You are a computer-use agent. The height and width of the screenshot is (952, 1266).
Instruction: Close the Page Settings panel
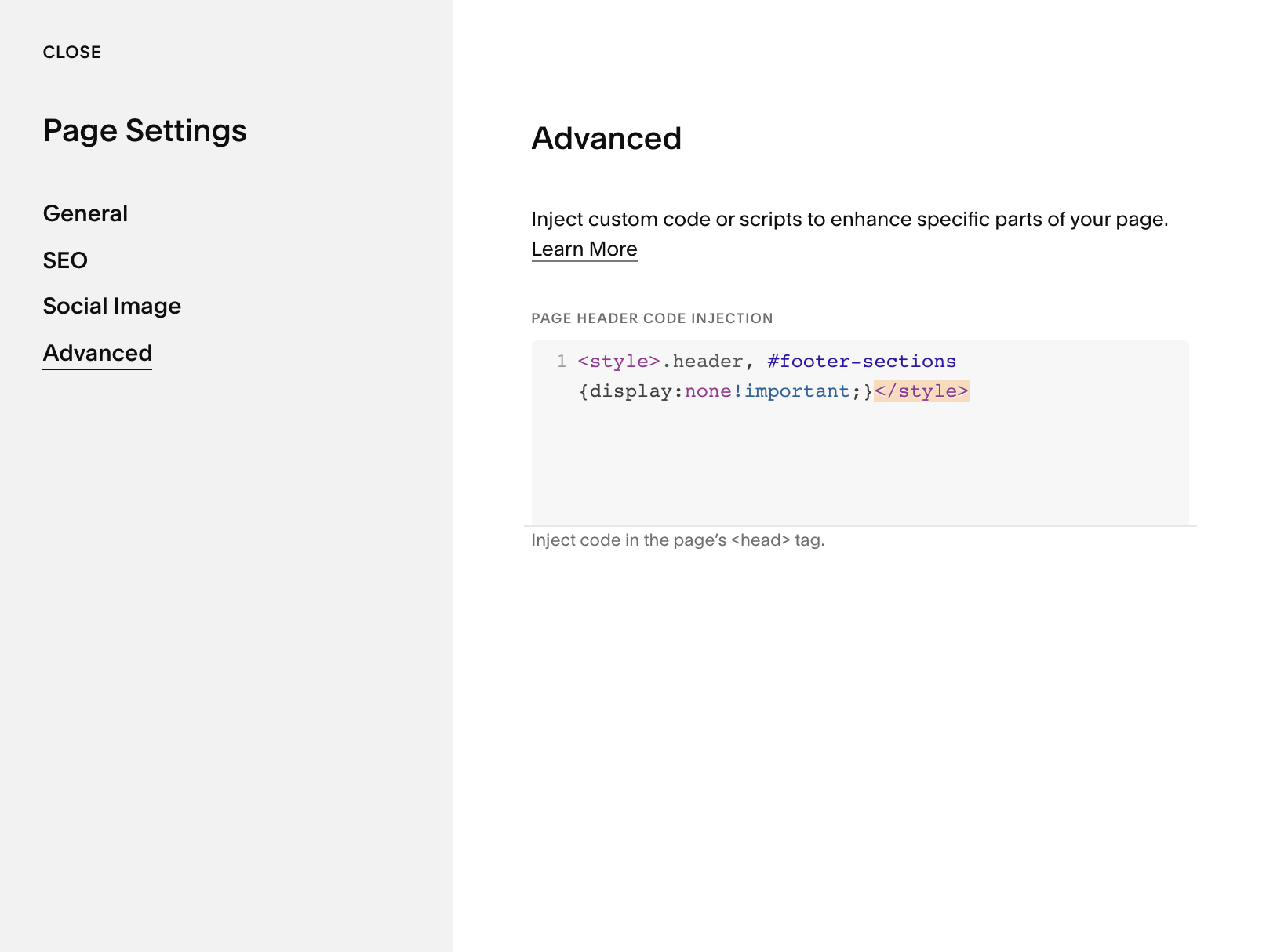(72, 53)
